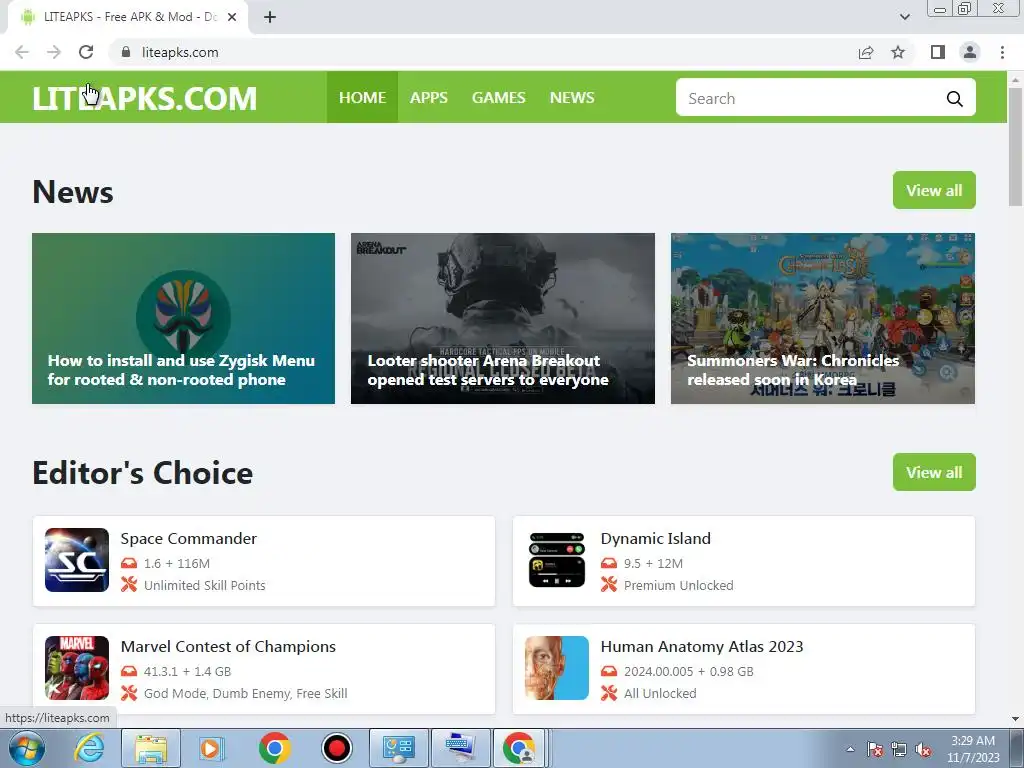Open the GAMES menu item

click(498, 97)
